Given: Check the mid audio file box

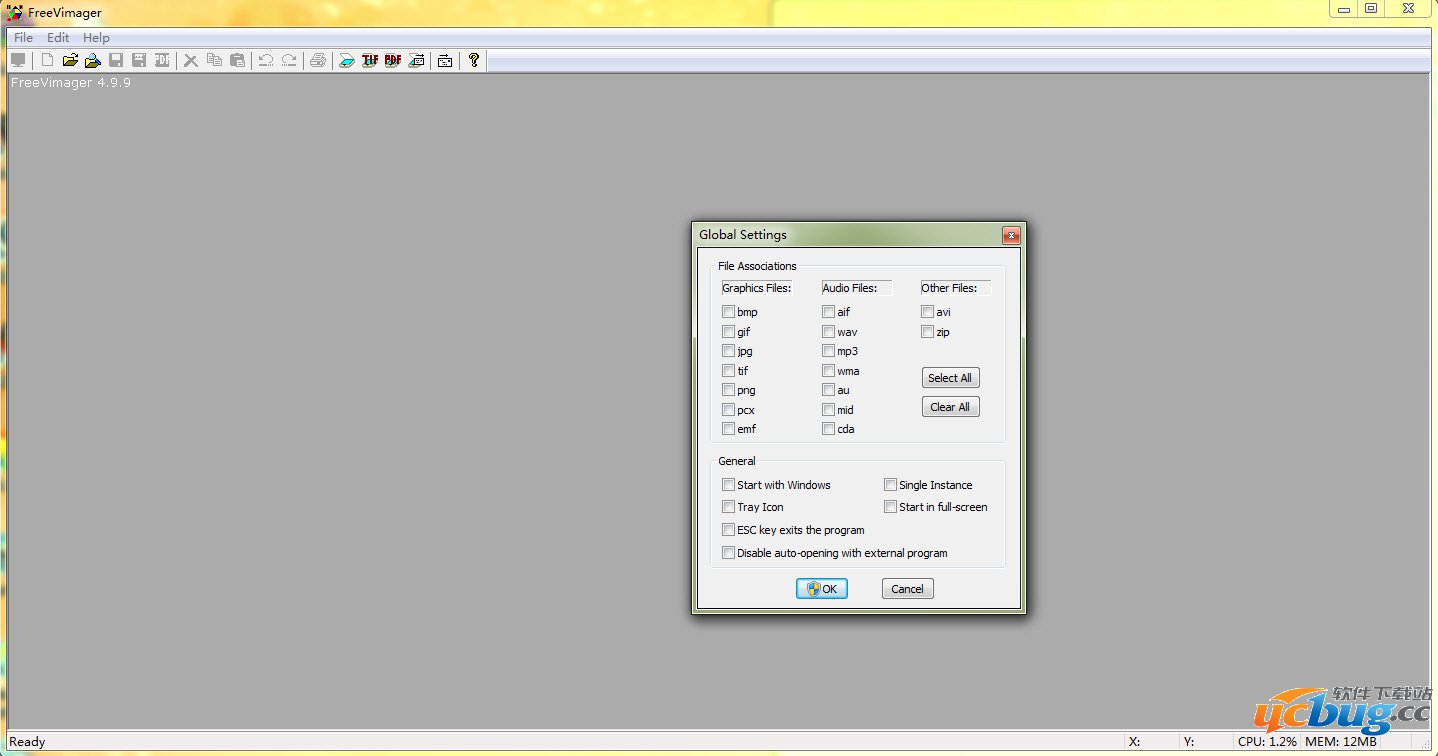Looking at the screenshot, I should (828, 410).
